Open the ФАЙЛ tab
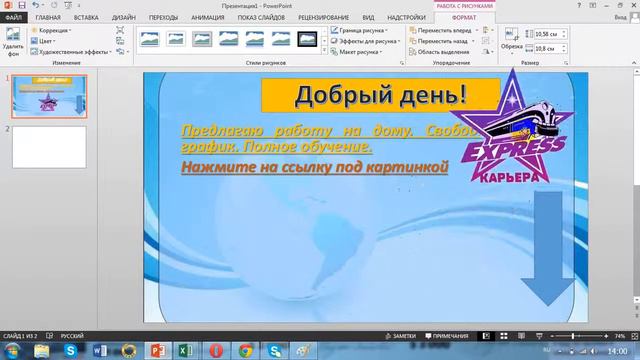Screen dimensions: 640x360 [x=13, y=18]
